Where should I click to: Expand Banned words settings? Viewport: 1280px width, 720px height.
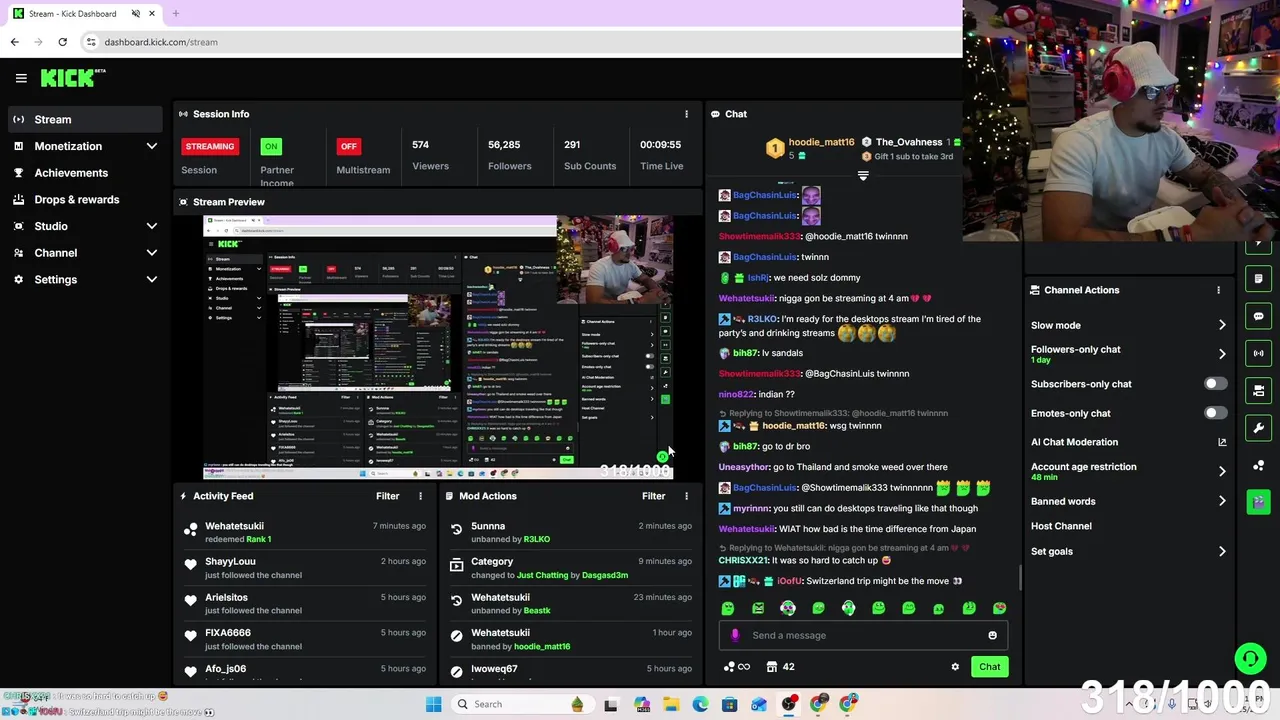point(1222,501)
